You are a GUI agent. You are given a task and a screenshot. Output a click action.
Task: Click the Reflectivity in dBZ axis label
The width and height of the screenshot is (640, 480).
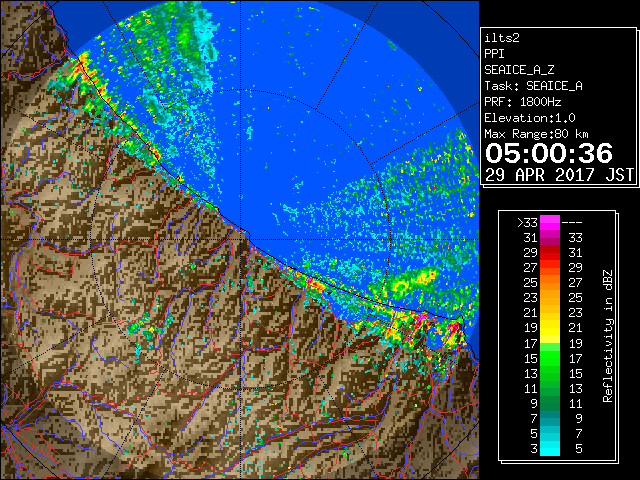(607, 336)
